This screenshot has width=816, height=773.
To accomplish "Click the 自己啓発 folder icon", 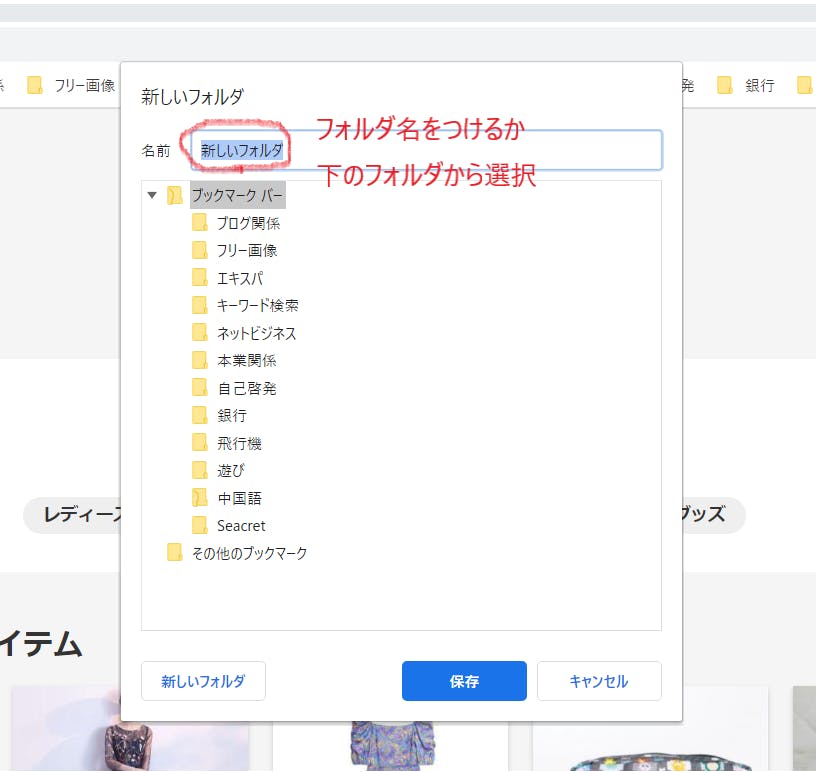I will click(x=200, y=388).
